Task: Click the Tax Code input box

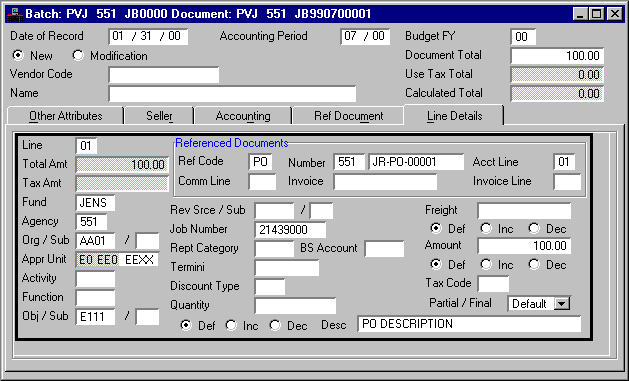Action: pos(493,284)
